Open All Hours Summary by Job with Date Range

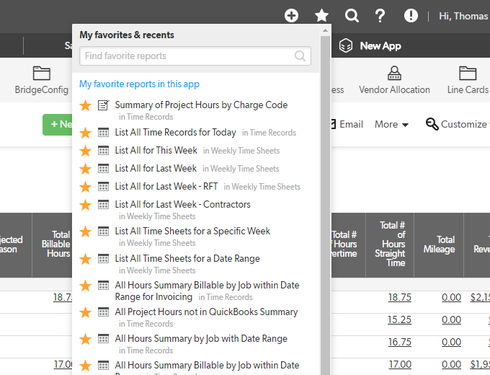pyautogui.click(x=201, y=339)
